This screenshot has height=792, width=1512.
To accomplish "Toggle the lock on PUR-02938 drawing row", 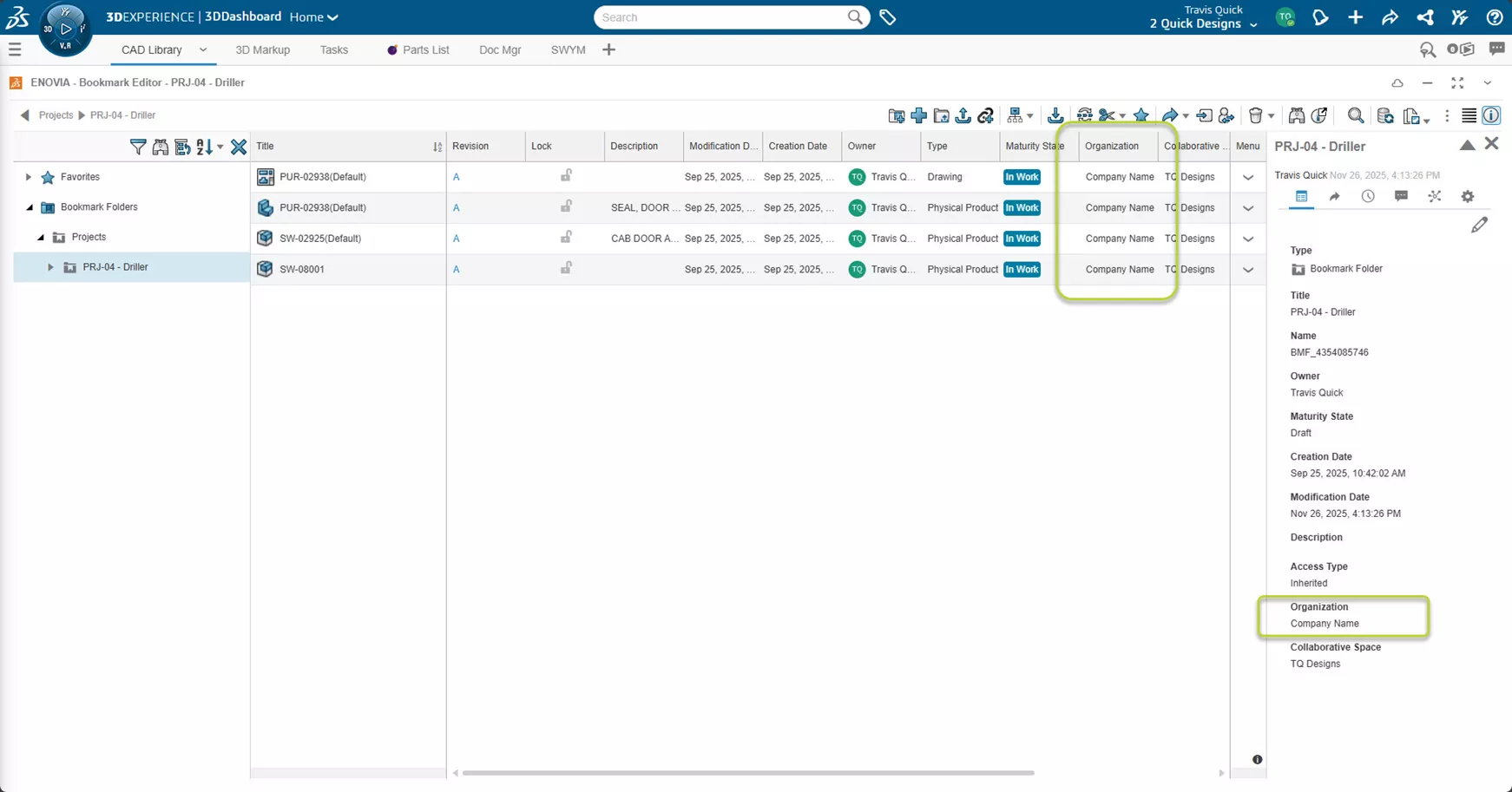I will point(565,176).
